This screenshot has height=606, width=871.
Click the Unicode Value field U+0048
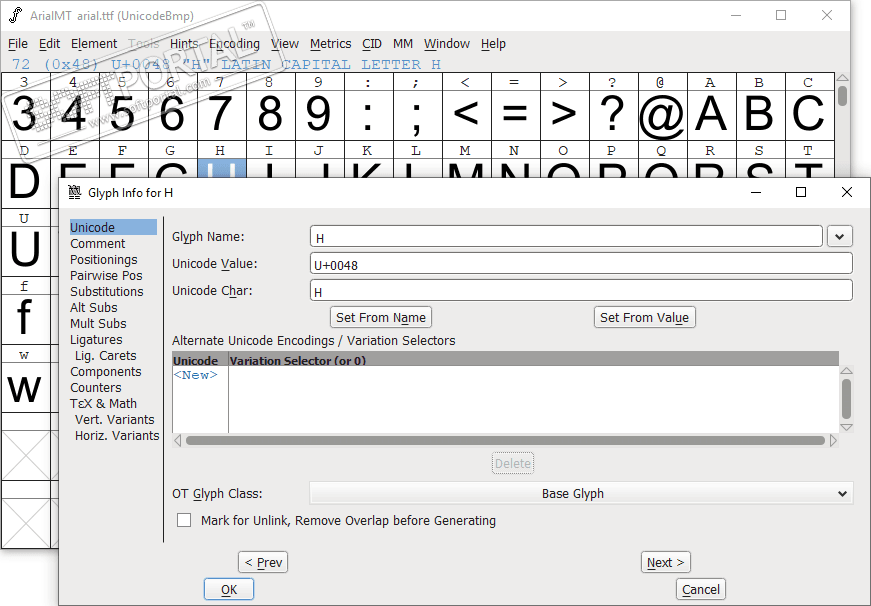[x=581, y=263]
